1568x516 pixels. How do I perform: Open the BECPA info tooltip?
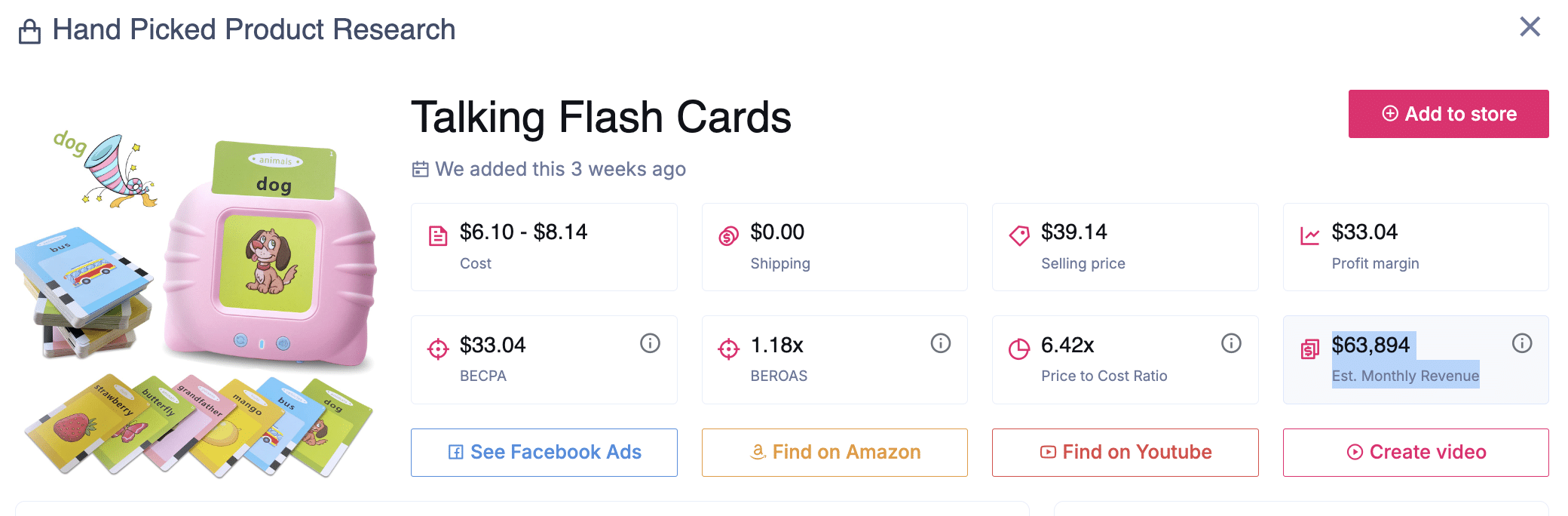(651, 342)
